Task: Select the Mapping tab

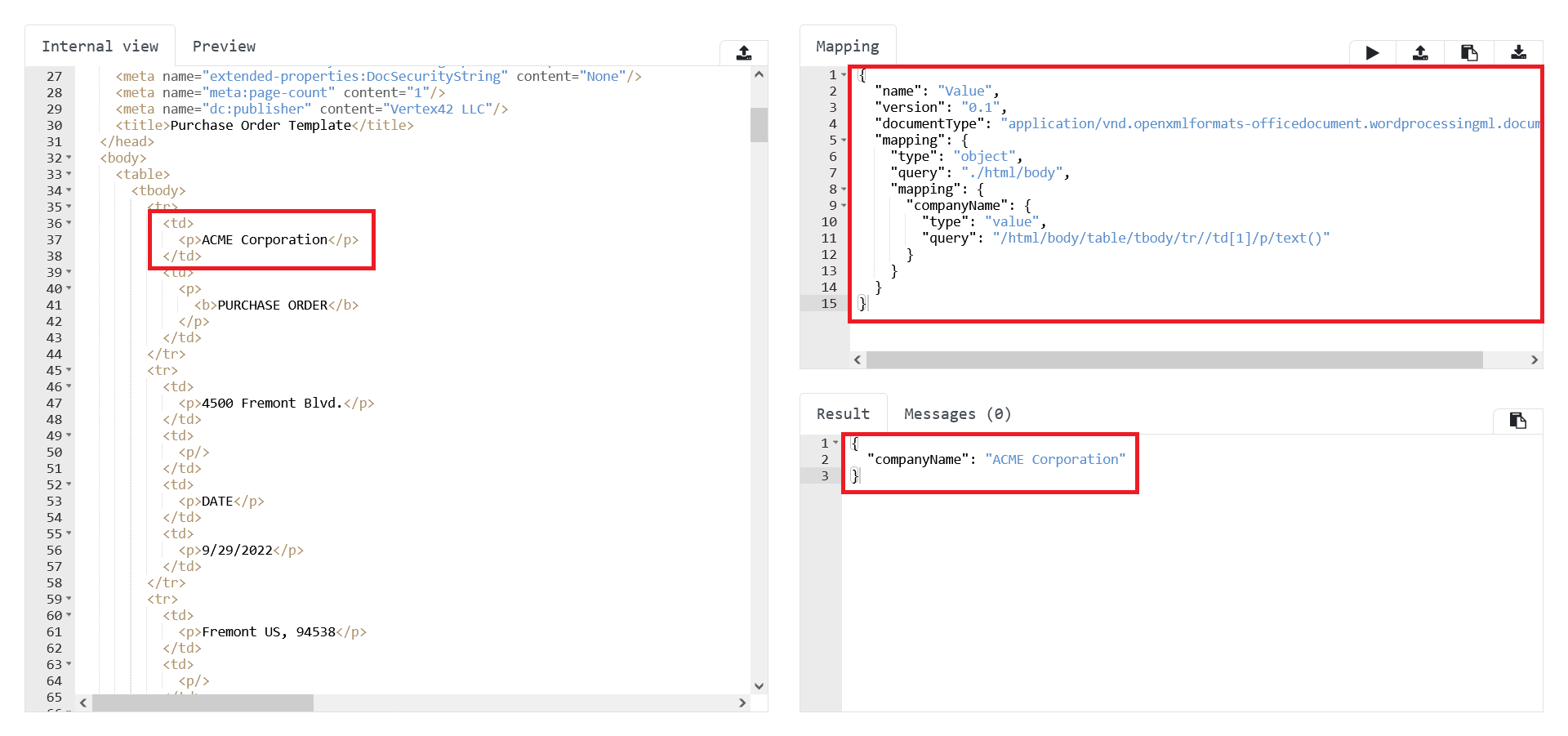Action: click(848, 47)
